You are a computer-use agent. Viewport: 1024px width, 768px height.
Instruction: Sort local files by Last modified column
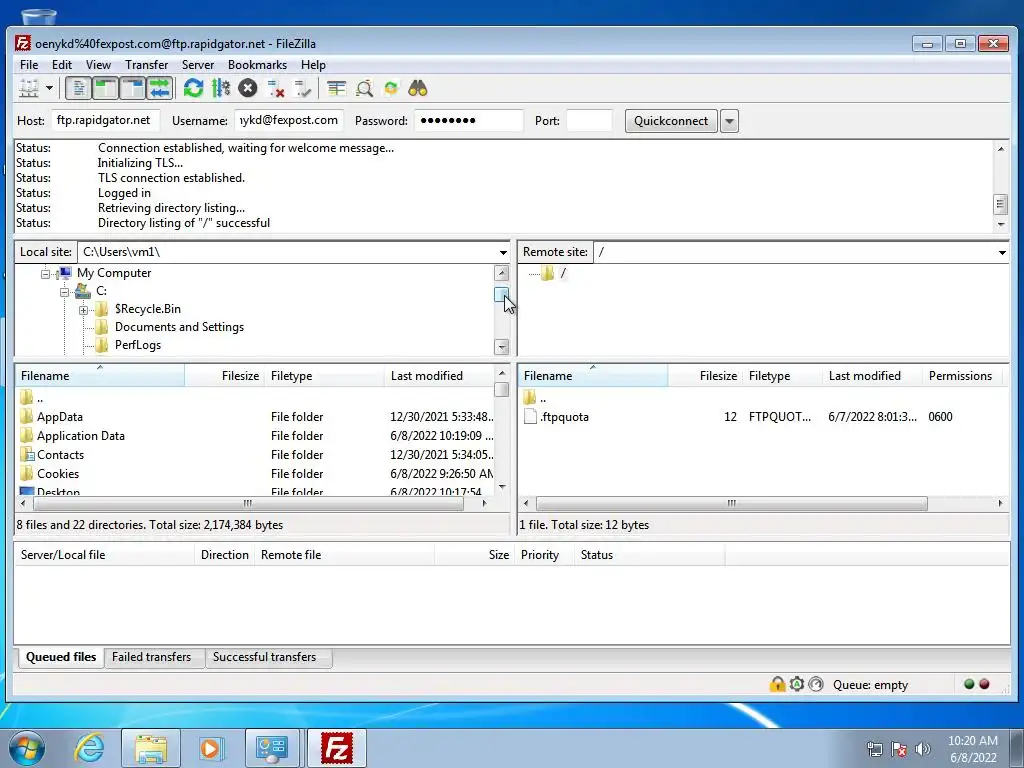439,376
